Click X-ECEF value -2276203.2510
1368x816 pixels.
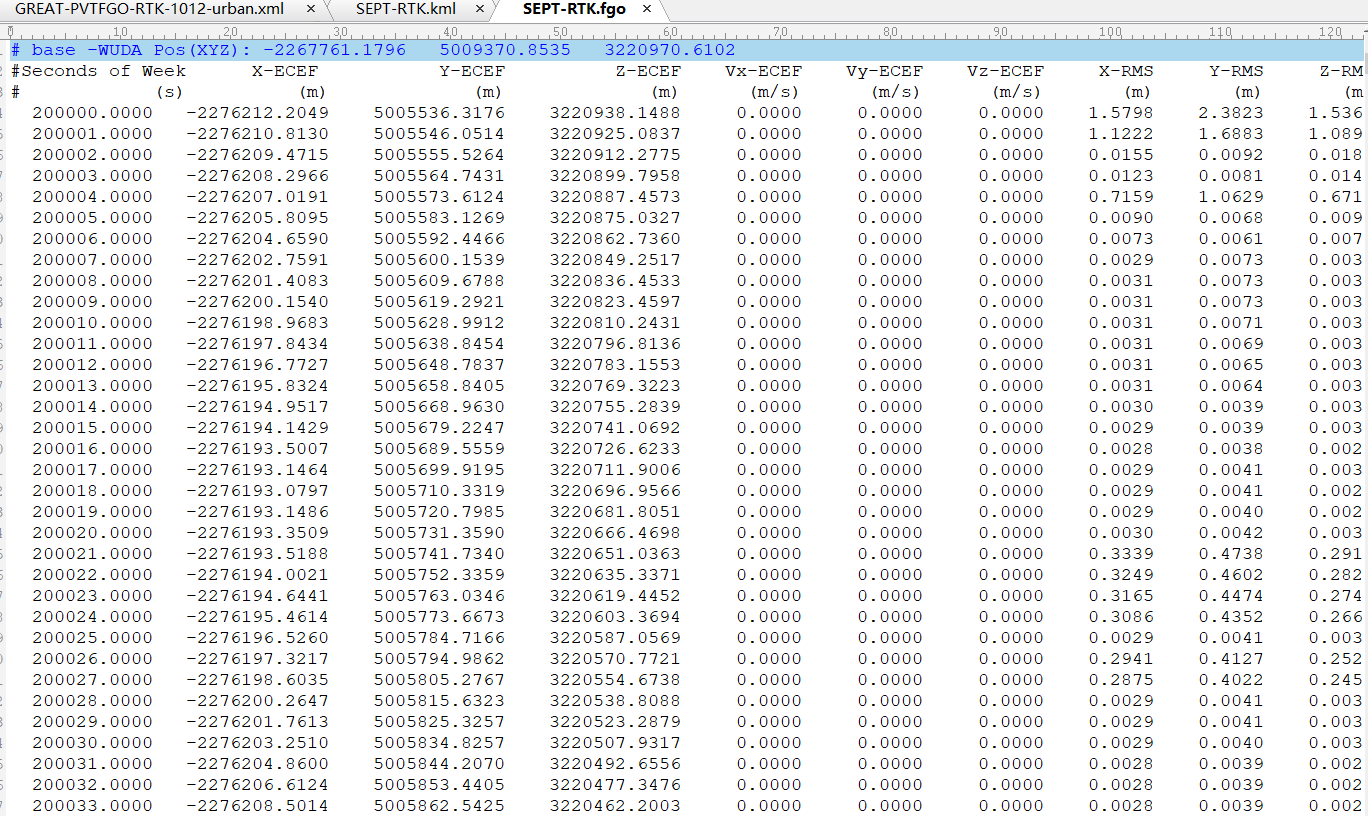(258, 743)
